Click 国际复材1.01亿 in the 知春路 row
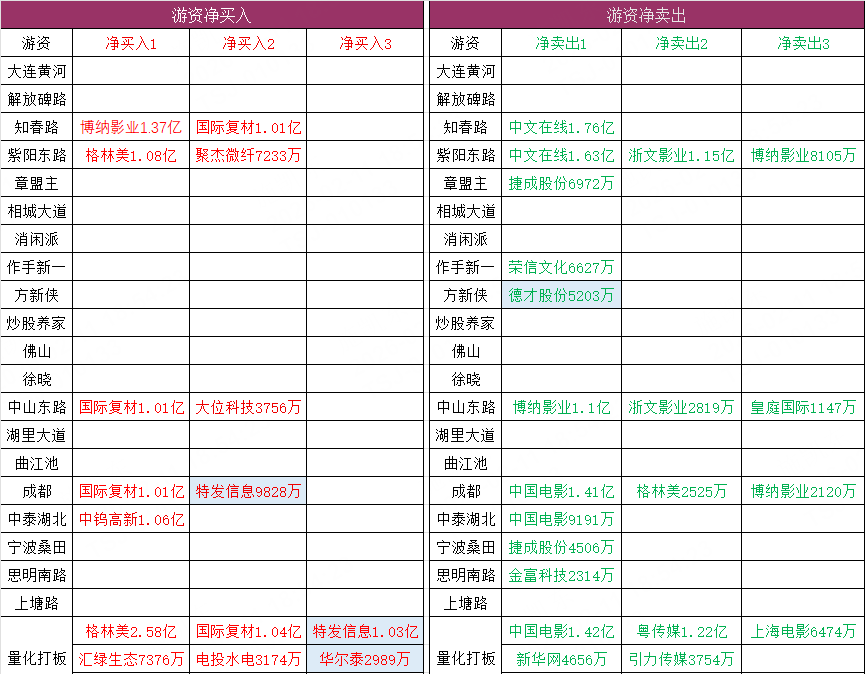Viewport: 866px width, 674px height. point(248,127)
